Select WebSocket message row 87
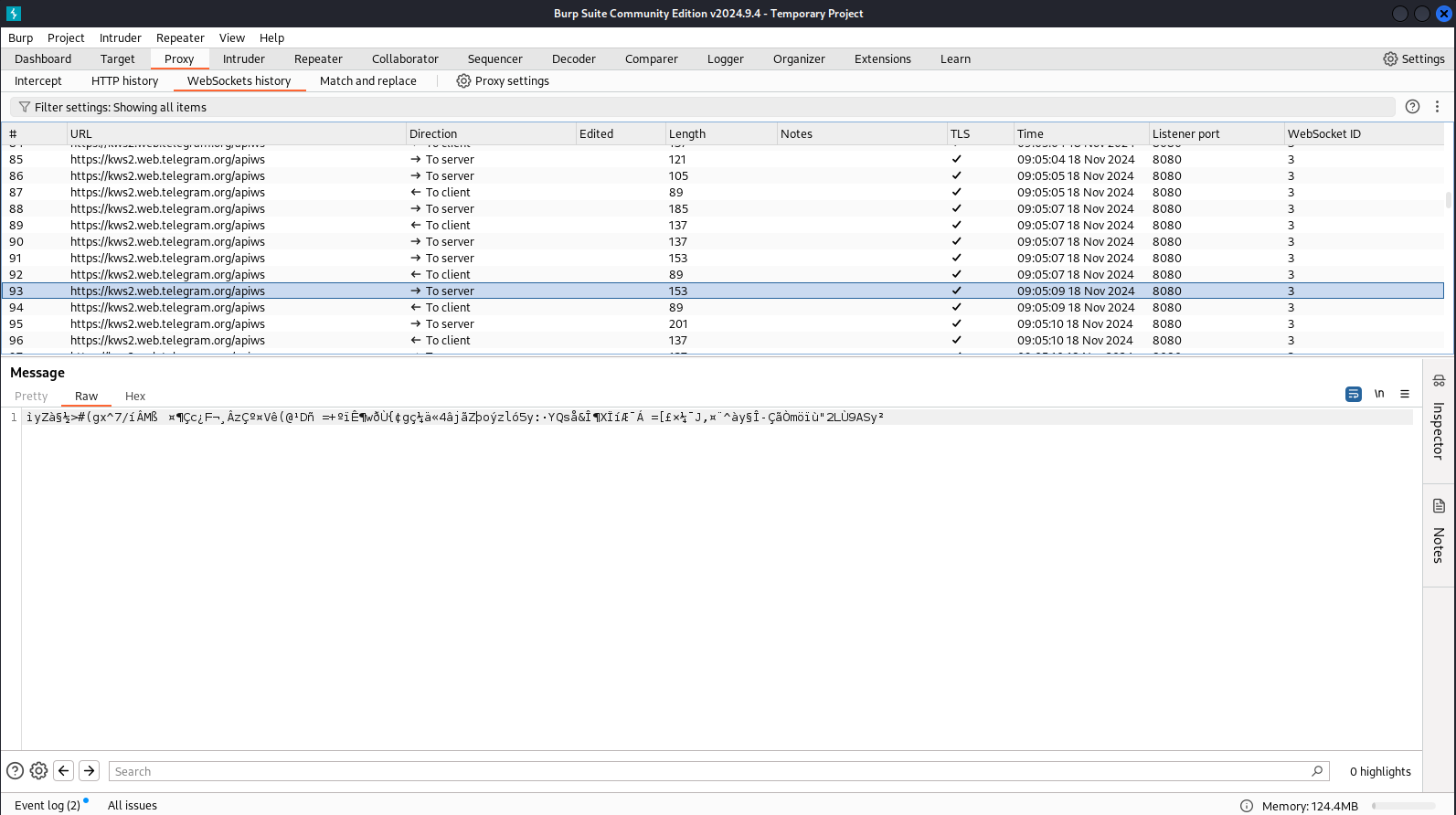This screenshot has height=815, width=1456. click(x=722, y=192)
